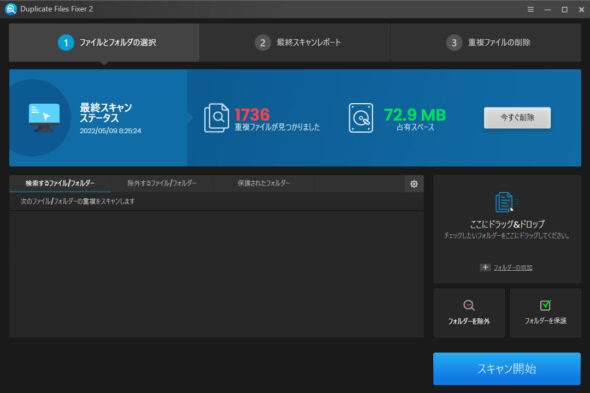Go to step 3 重複ファイルの削除 tab
Viewport: 590px width, 393px height.
click(x=485, y=43)
